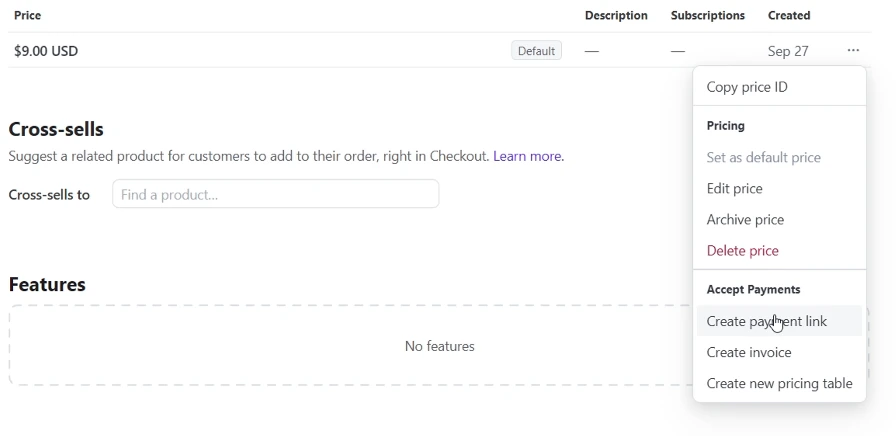Click the Sep 27 created date

click(x=788, y=51)
